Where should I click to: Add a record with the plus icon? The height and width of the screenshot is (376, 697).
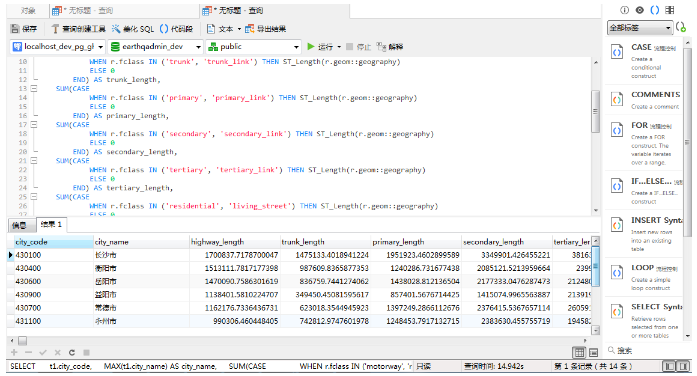coord(14,352)
